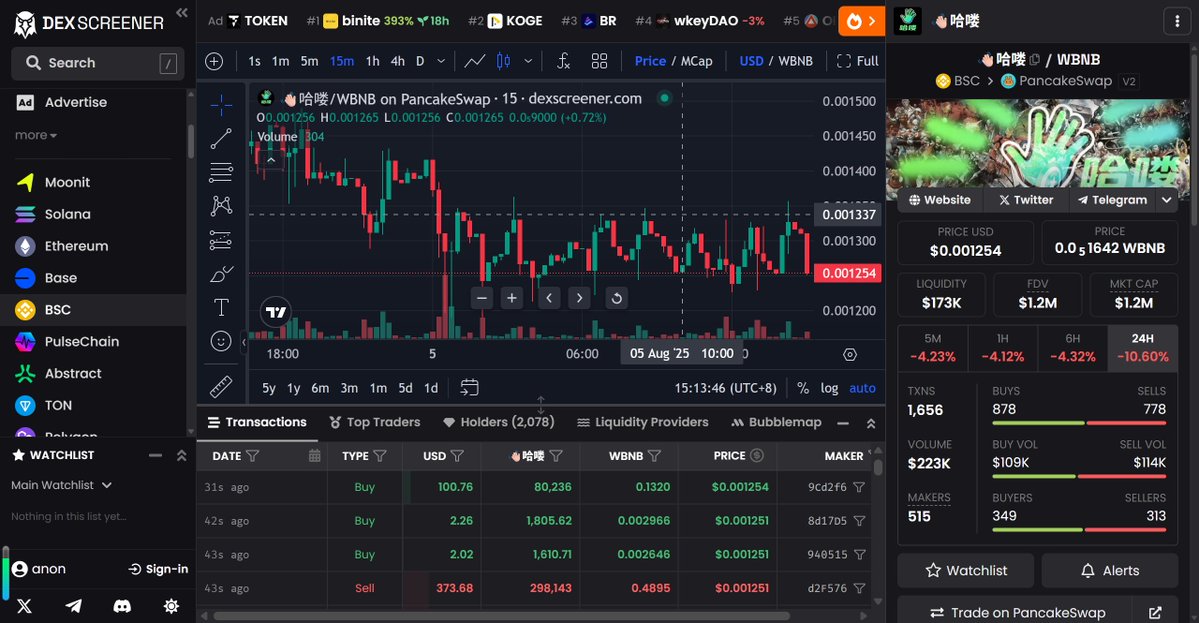This screenshot has height=623, width=1199.
Task: Toggle the log scale on chart
Action: click(x=830, y=388)
